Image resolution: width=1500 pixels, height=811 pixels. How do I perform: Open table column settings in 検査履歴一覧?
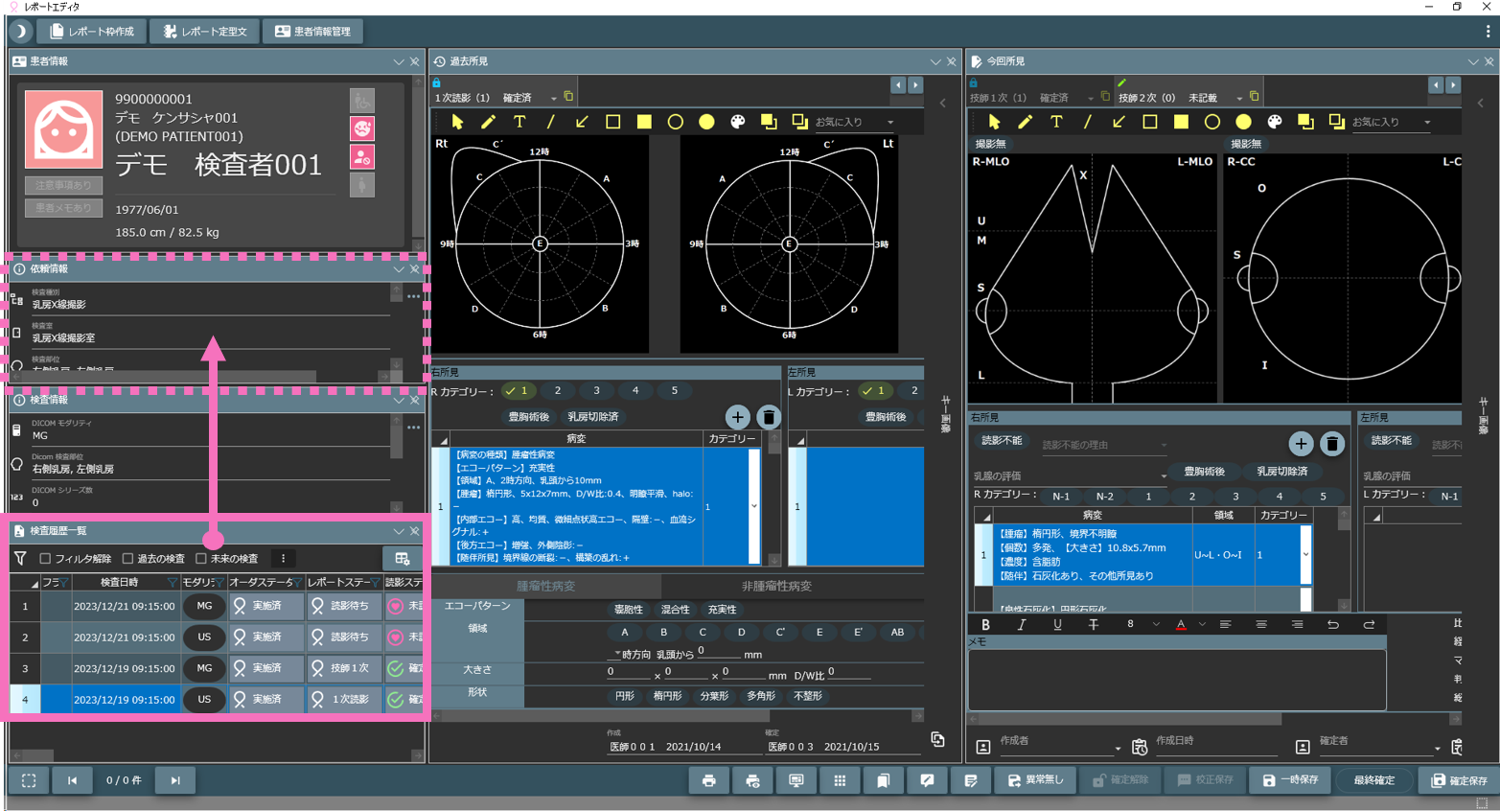pos(402,558)
